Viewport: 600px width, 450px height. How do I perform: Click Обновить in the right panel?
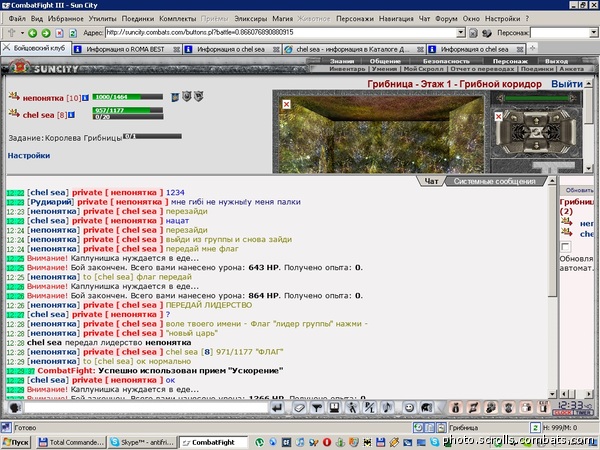(x=579, y=190)
